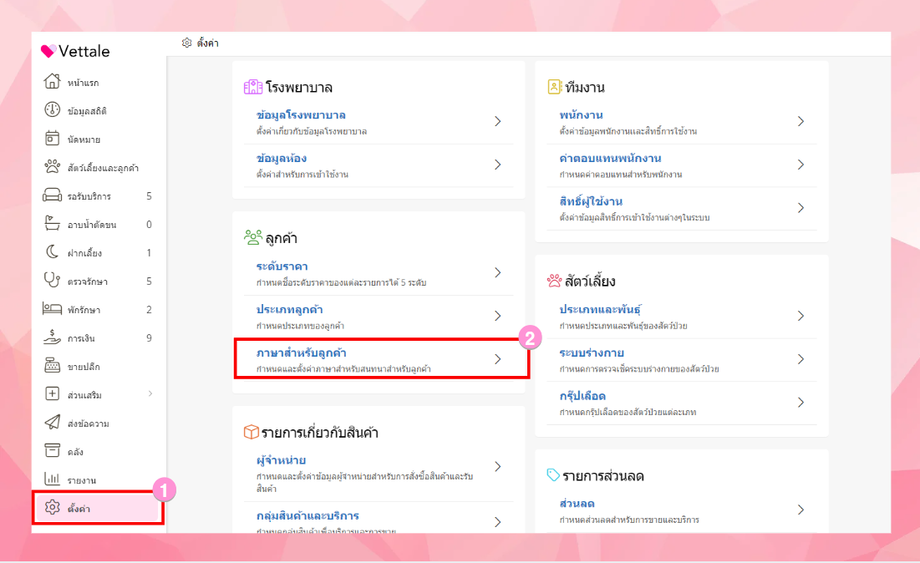Open the สิทธิ์ผู้ใช้งาน settings link
The image size is (920, 563).
tap(591, 201)
